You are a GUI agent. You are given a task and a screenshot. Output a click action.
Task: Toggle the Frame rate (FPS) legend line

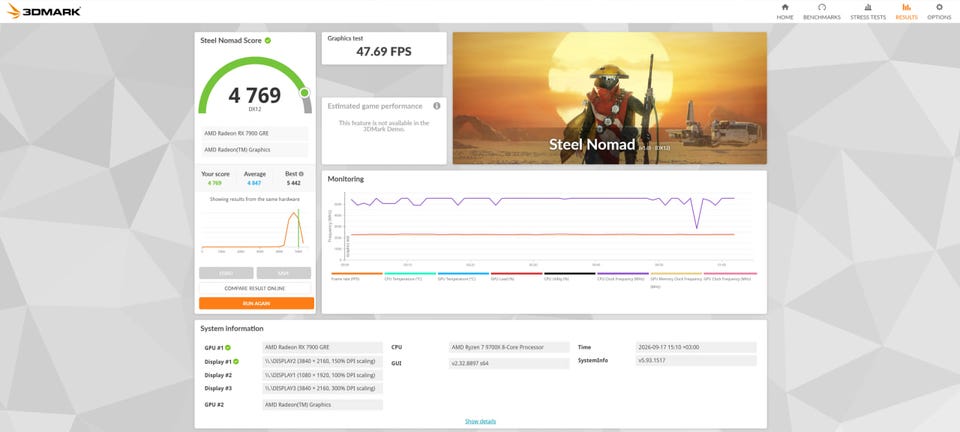point(357,276)
